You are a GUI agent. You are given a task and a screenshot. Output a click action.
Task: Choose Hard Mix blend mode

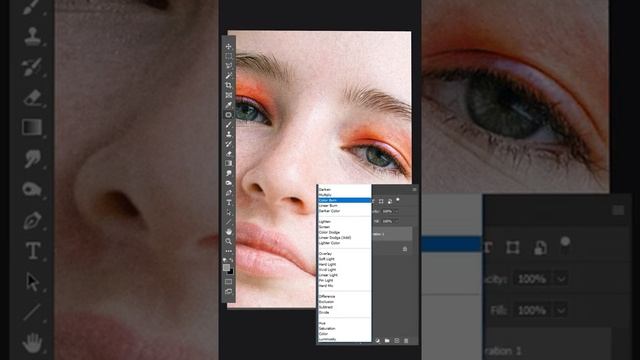point(326,286)
